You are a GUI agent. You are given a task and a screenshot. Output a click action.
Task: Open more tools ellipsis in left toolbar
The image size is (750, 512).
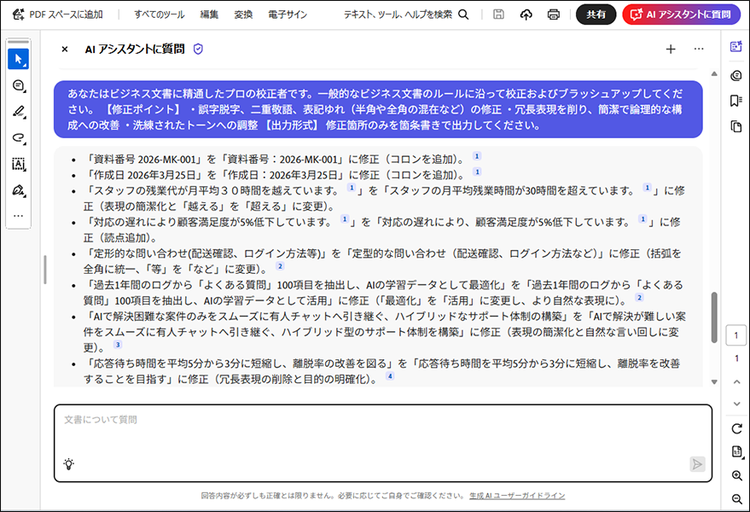(x=18, y=216)
